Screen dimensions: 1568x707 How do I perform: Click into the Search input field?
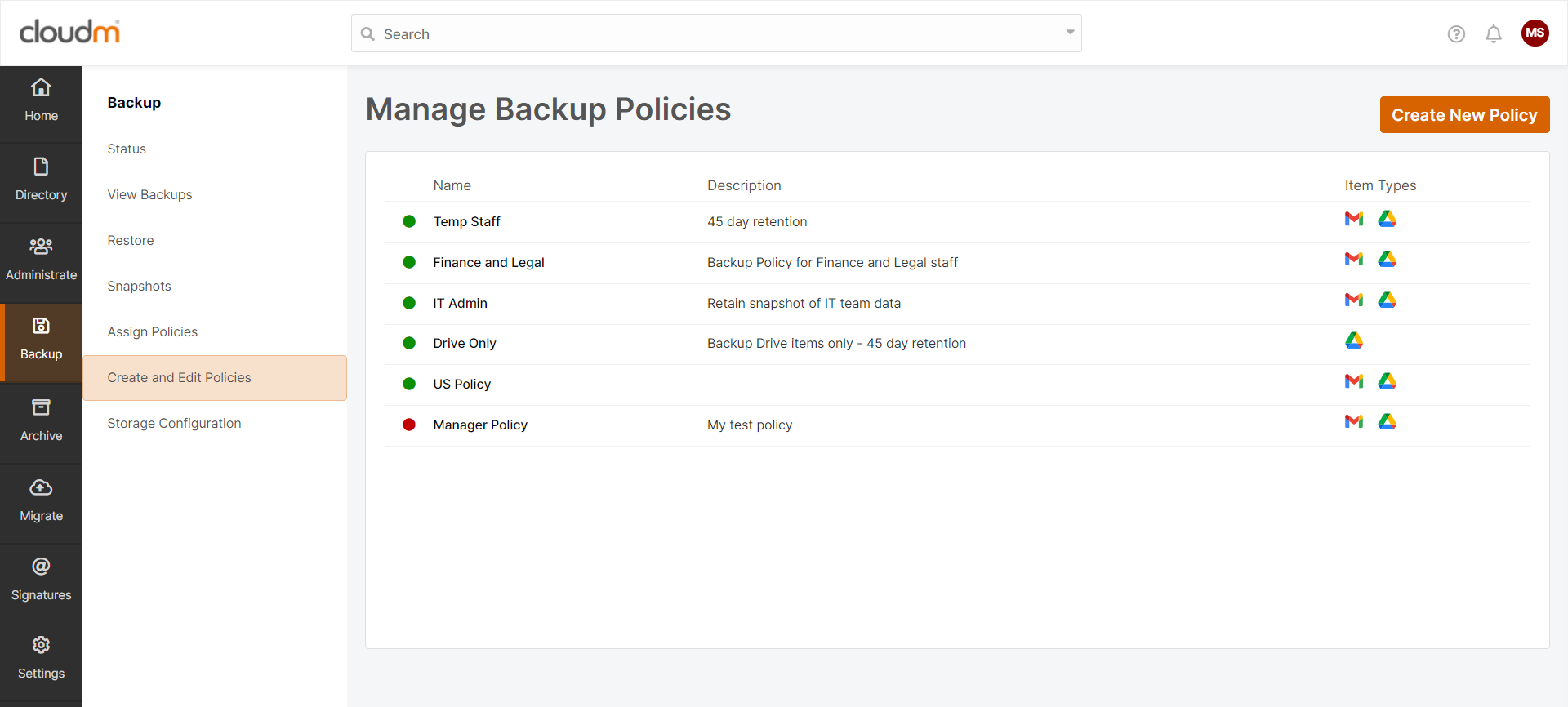[x=710, y=33]
